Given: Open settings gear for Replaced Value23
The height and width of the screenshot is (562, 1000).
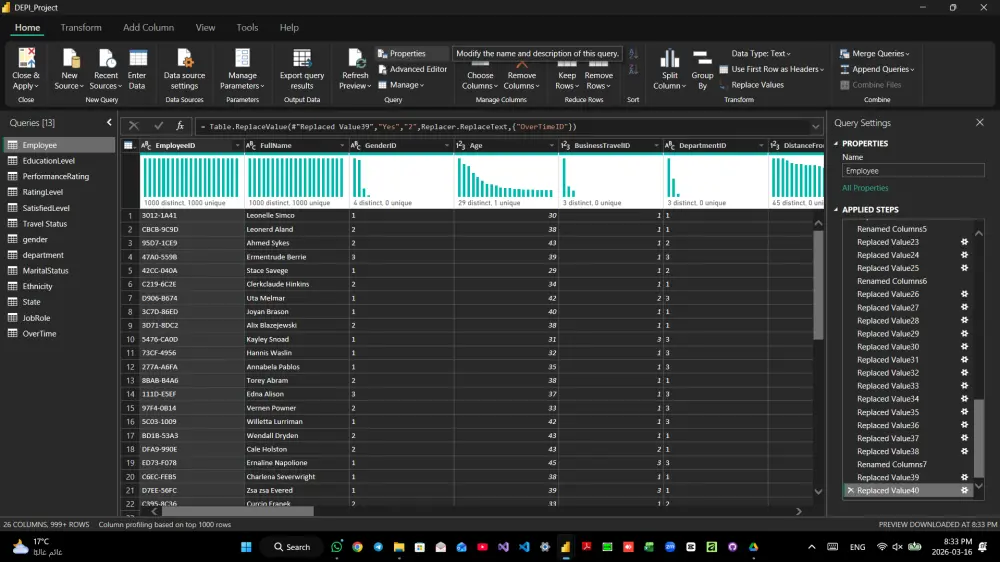Looking at the screenshot, I should coord(964,242).
